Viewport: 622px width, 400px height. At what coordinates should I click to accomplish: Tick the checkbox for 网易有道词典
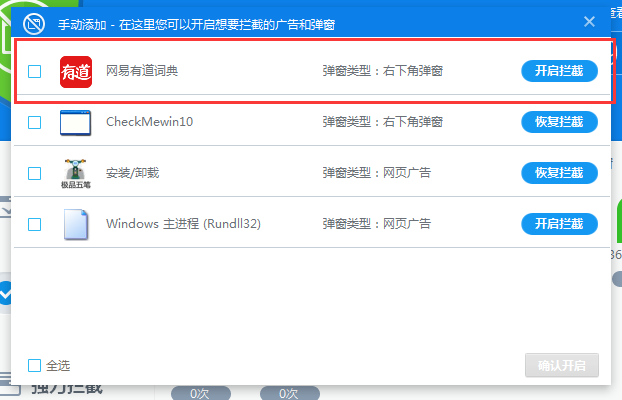pos(35,72)
